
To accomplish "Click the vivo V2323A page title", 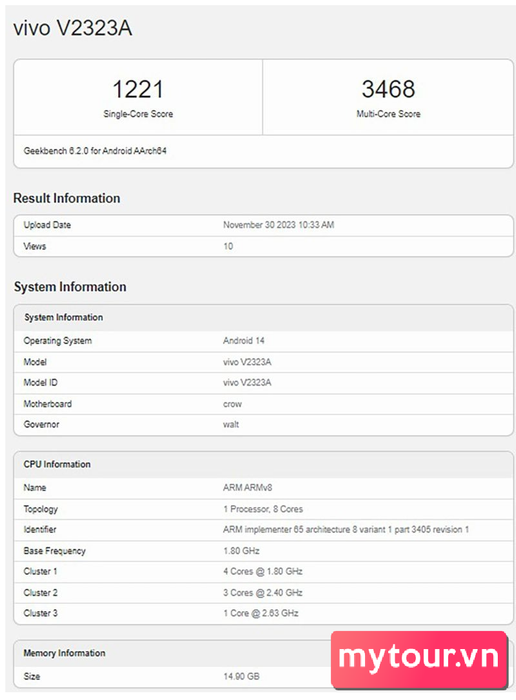I will [x=73, y=28].
